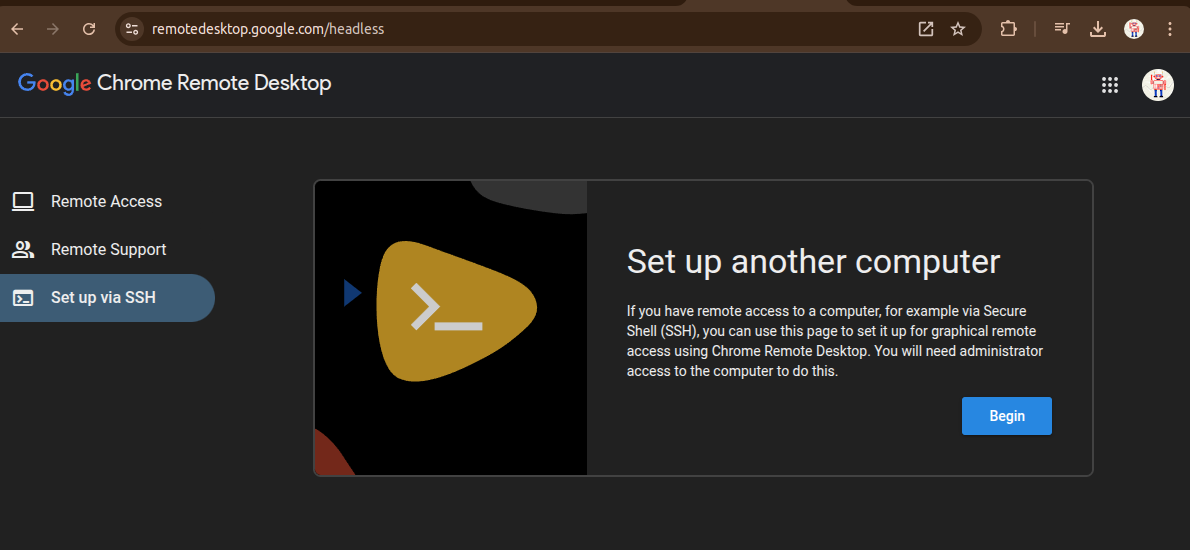Open the browser Downloads icon
Viewport: 1190px width, 550px height.
tap(1097, 30)
